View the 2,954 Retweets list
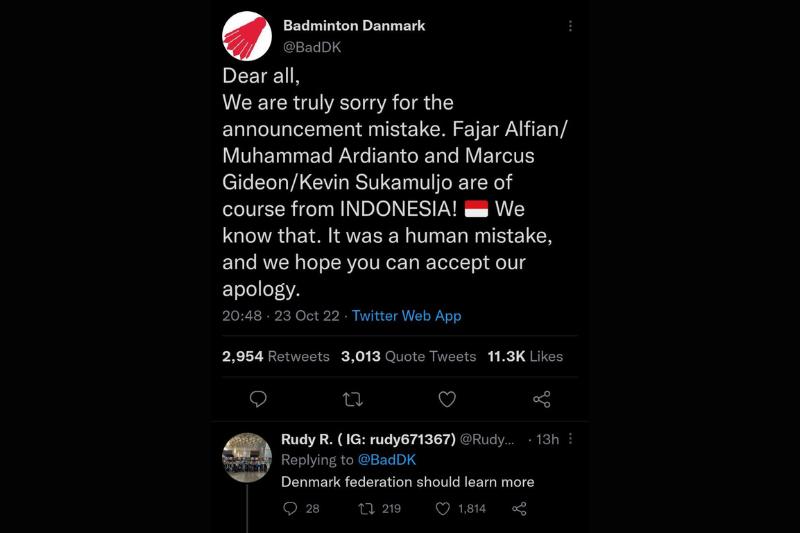This screenshot has width=800, height=533. pos(276,356)
